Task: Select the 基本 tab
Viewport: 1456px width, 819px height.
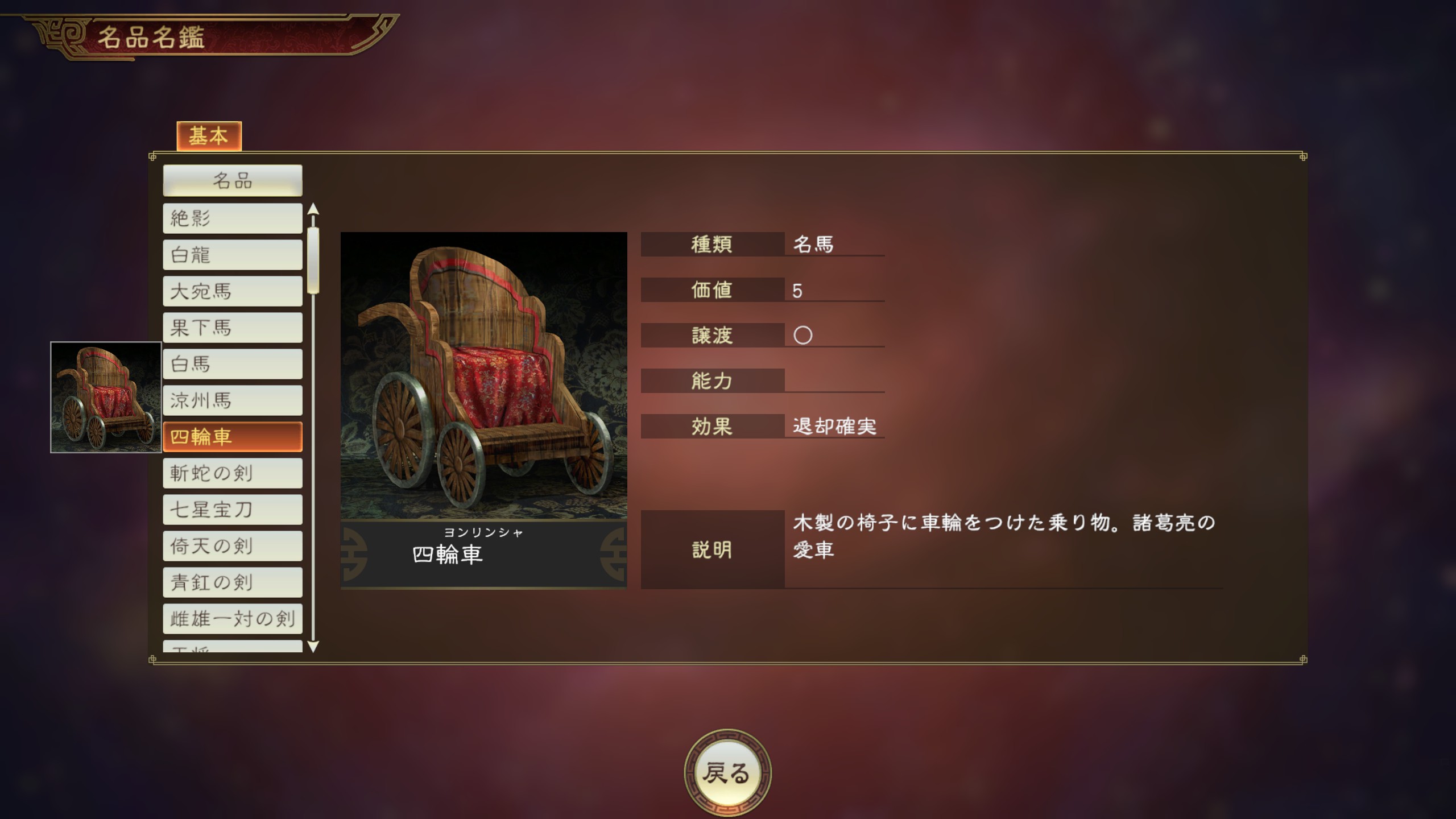Action: point(209,136)
